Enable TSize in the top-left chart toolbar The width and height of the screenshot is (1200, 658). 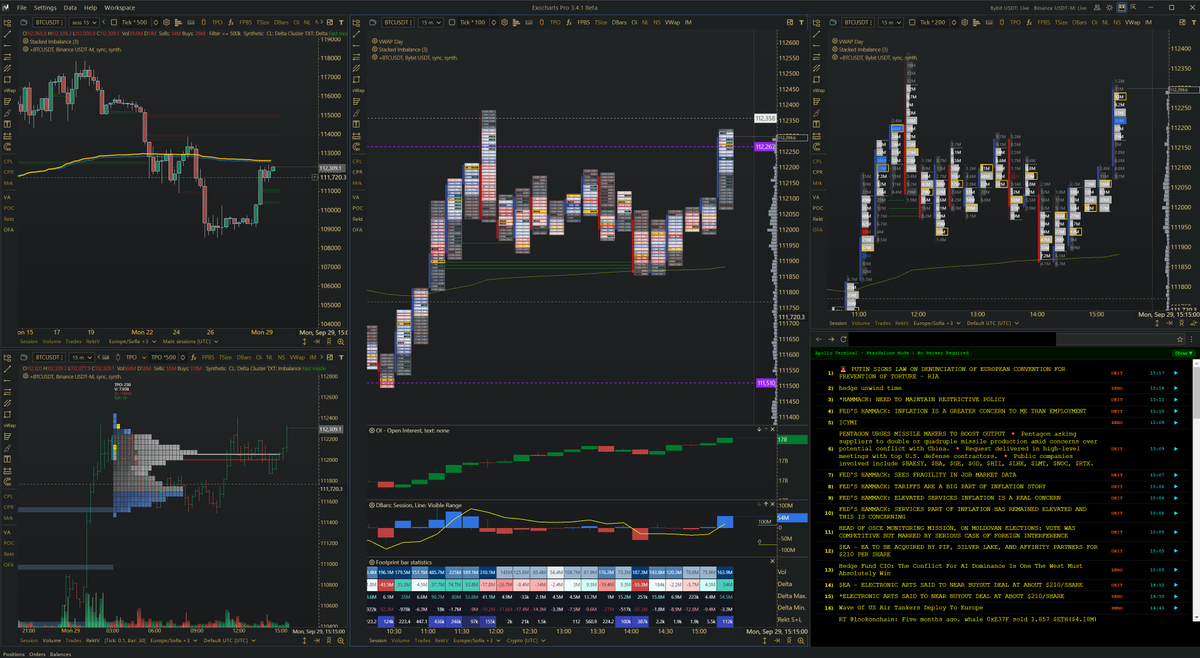(263, 22)
